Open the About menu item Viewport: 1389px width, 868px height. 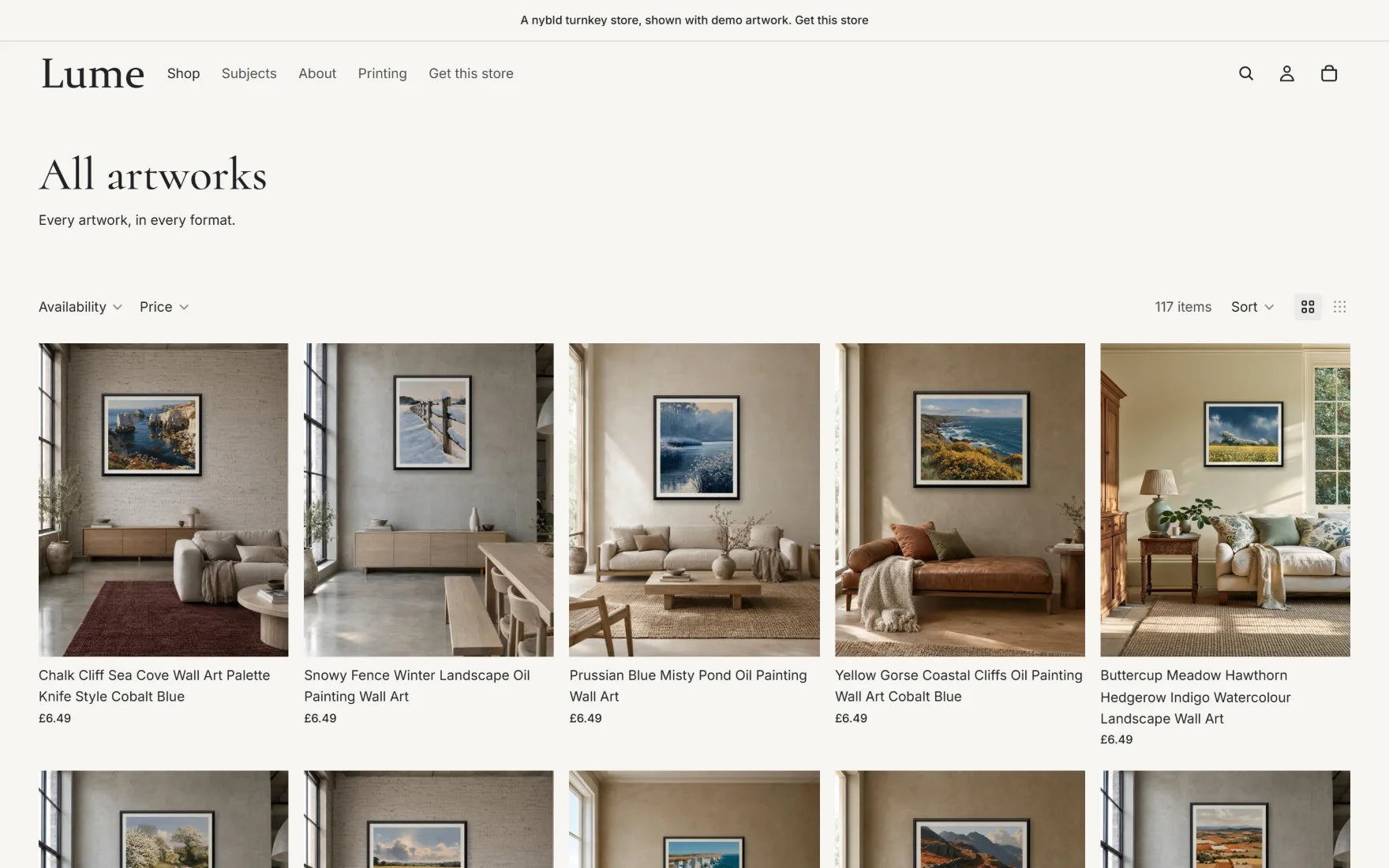coord(317,73)
